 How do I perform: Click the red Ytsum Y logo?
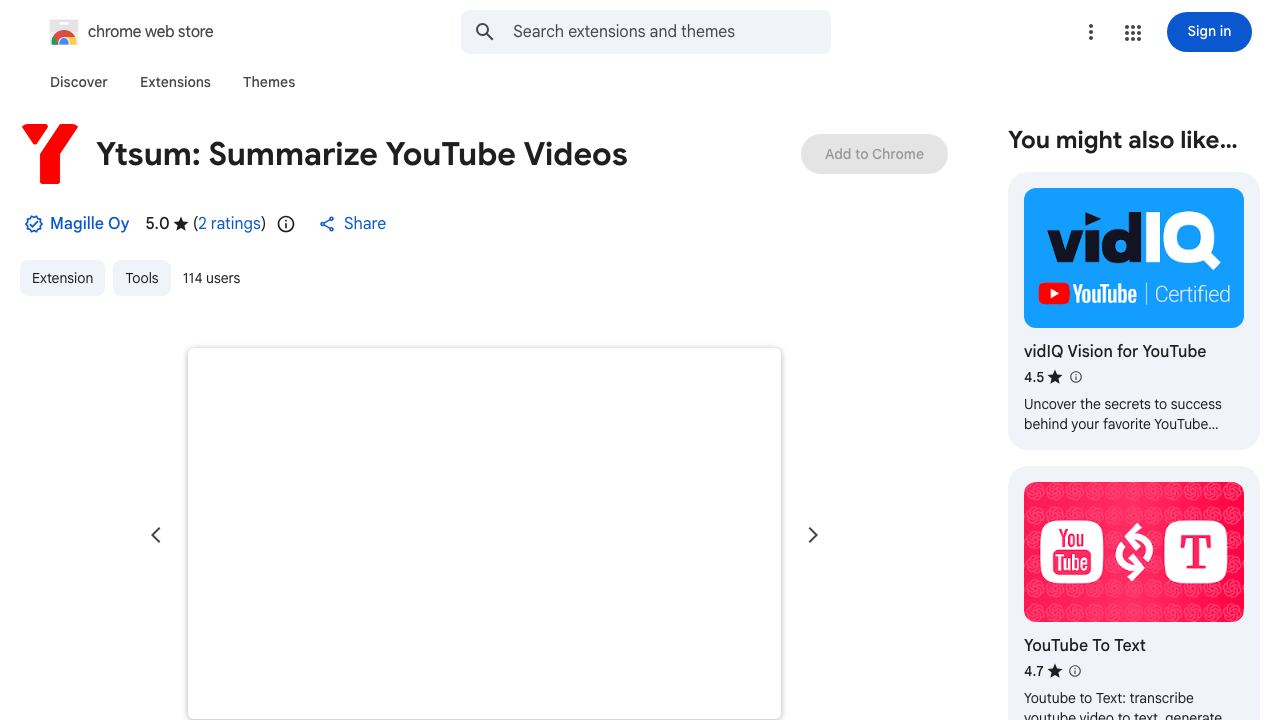point(50,154)
